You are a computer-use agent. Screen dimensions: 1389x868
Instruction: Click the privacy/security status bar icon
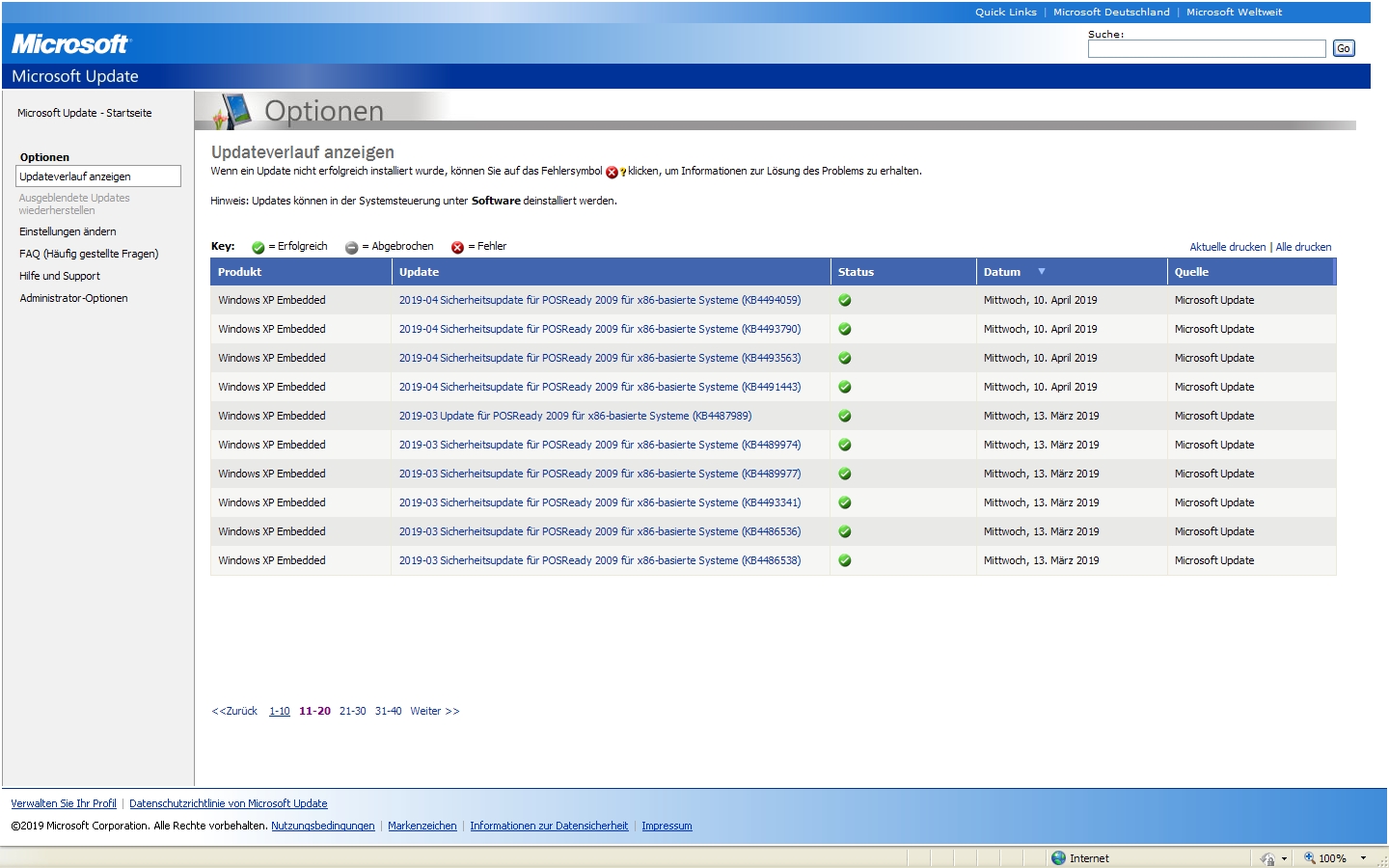1267,858
